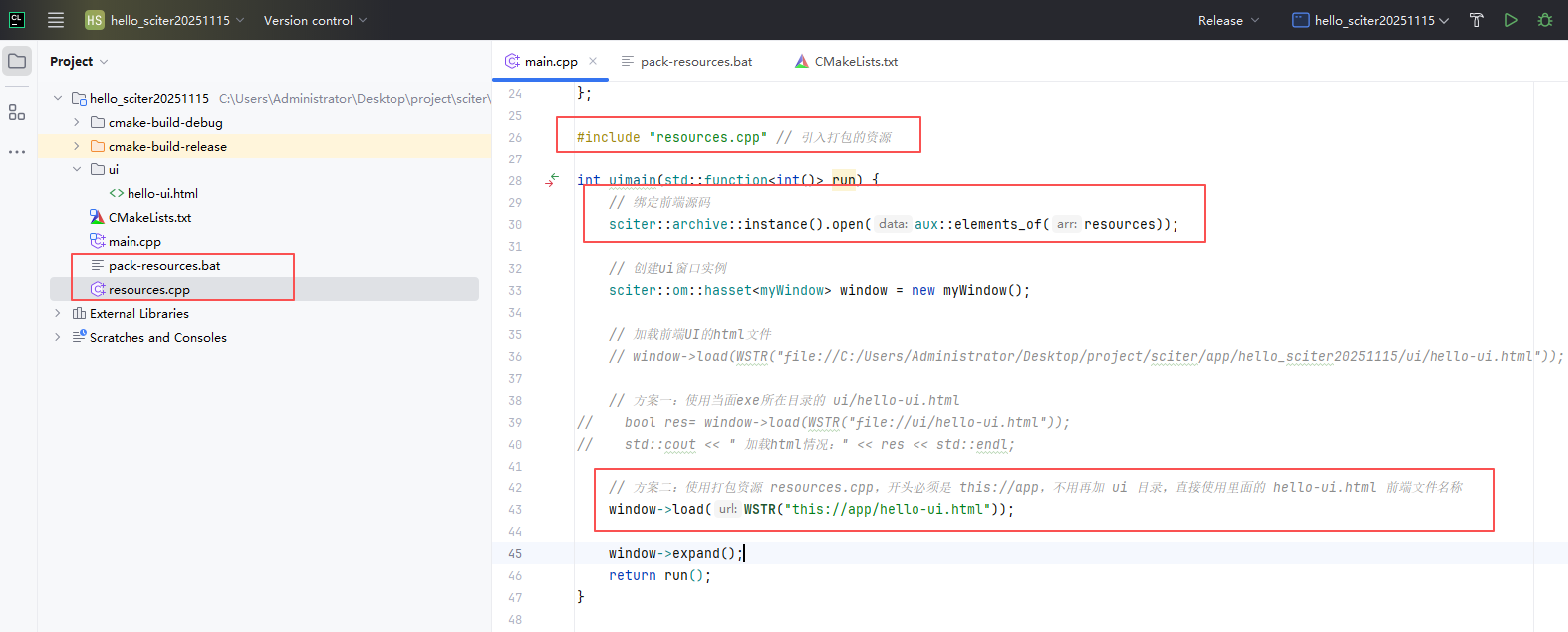Open the Project view selector dropdown

click(79, 61)
